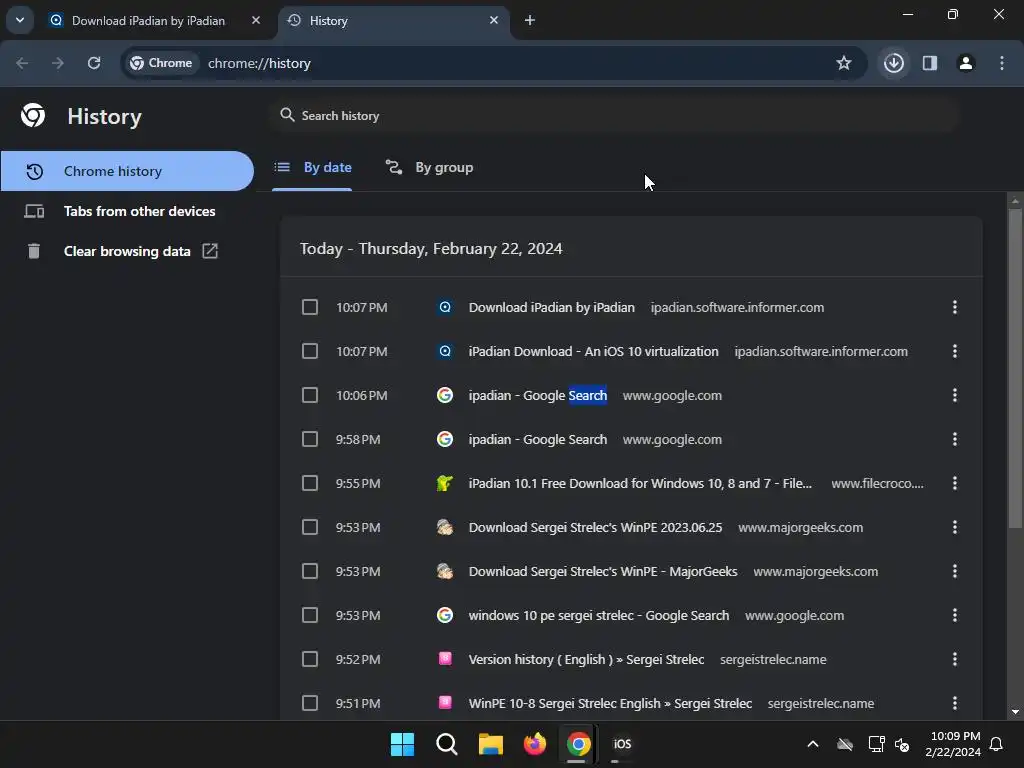Open the profile avatar menu
The image size is (1024, 768).
click(x=966, y=63)
